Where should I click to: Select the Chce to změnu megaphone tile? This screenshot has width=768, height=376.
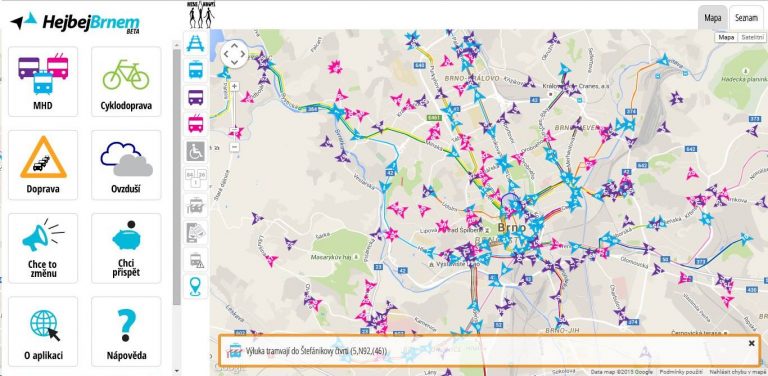(x=43, y=248)
